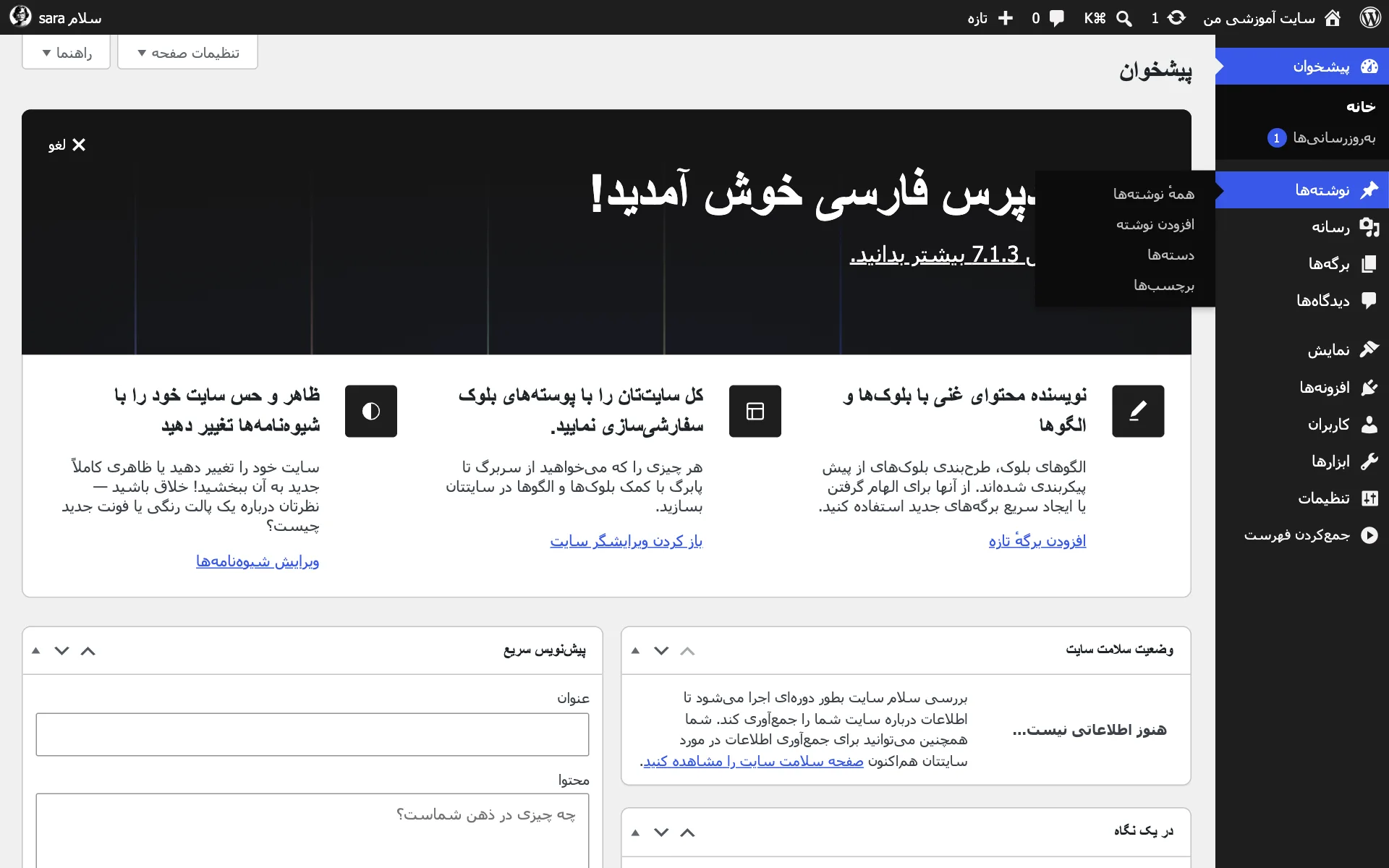The height and width of the screenshot is (868, 1389).
Task: Open the صفحه سلامت سایت را مشاهده کنید link
Action: click(x=754, y=761)
